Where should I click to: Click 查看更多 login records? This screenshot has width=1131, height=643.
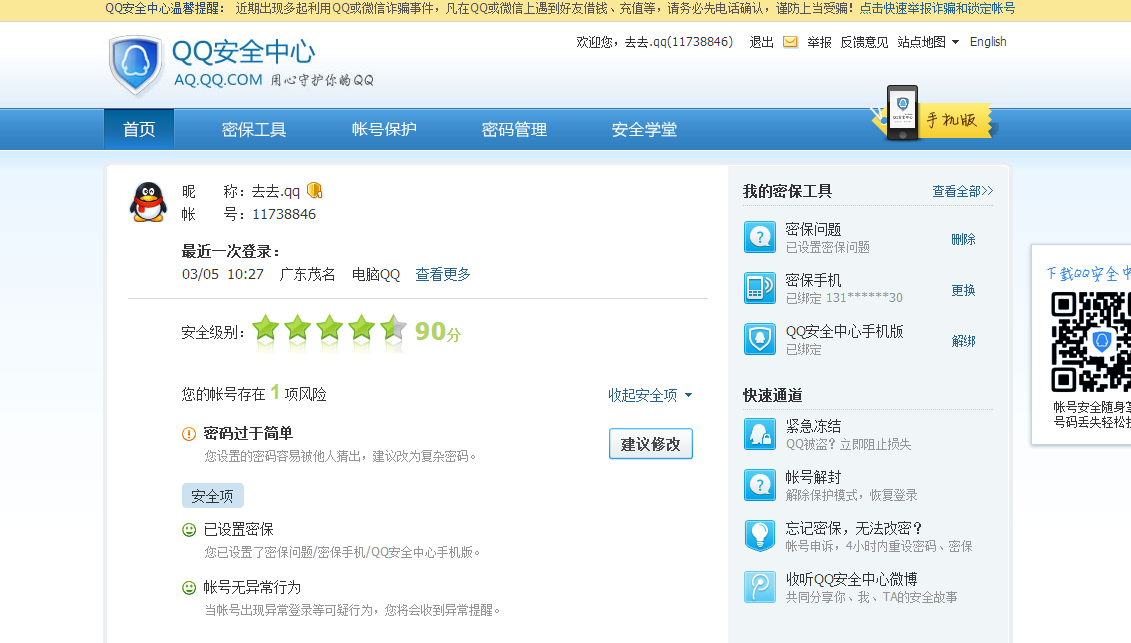[x=443, y=274]
